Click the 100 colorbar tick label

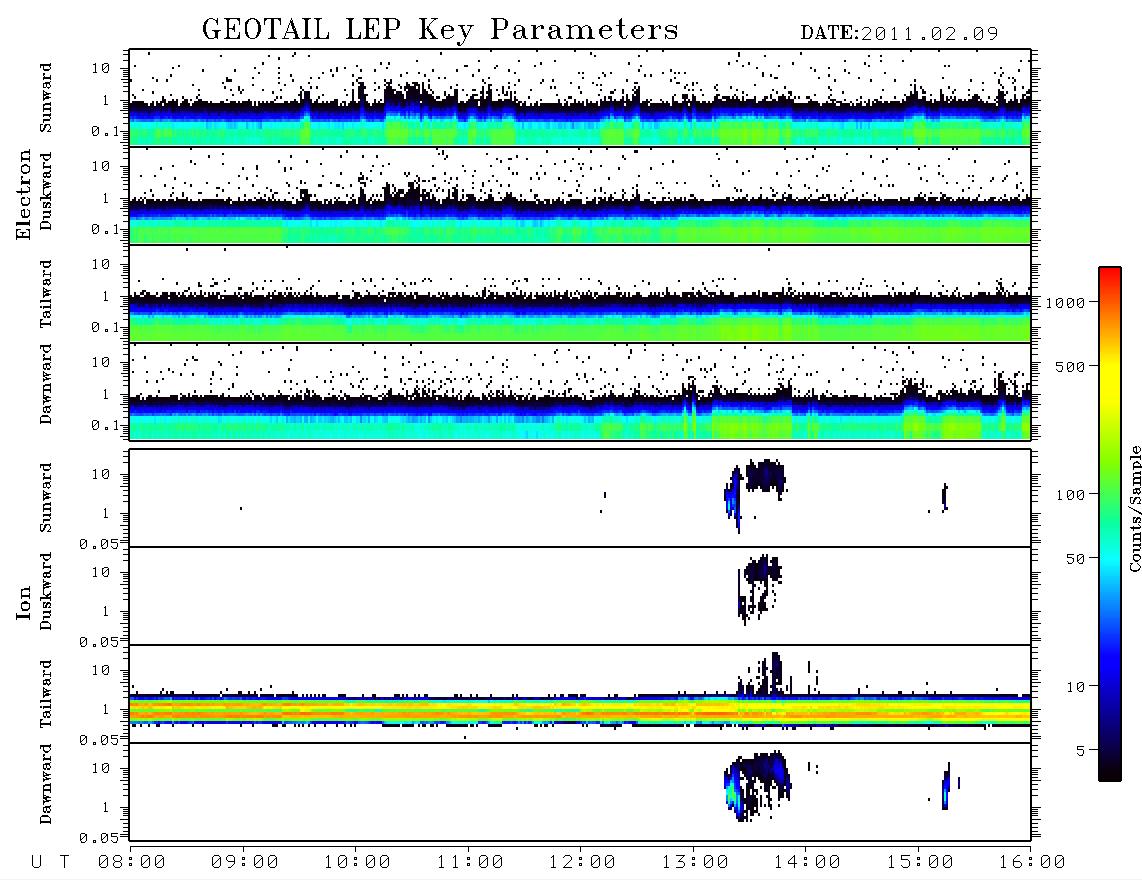[x=1071, y=495]
